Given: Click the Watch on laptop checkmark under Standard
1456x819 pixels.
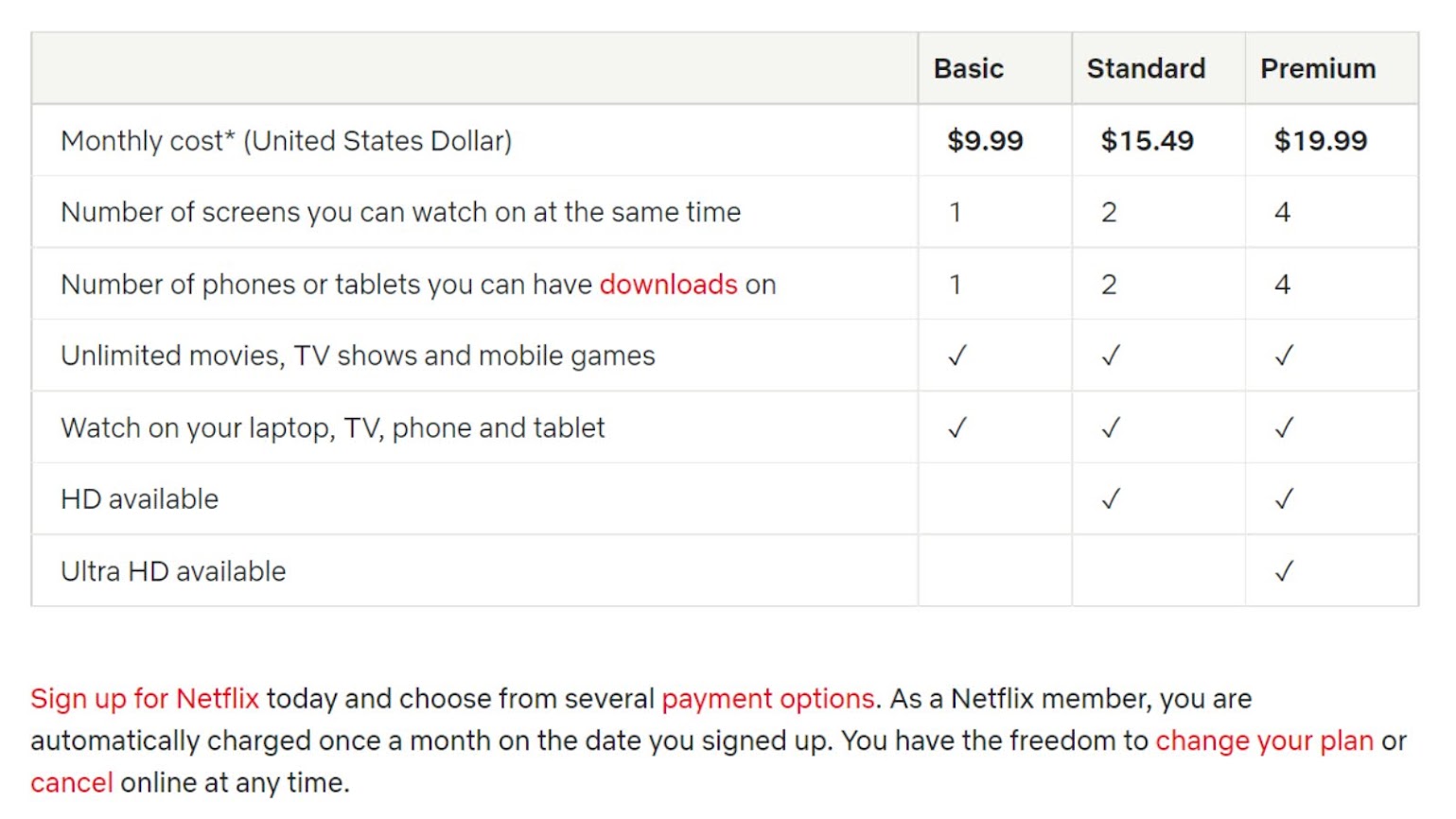Looking at the screenshot, I should (1111, 428).
